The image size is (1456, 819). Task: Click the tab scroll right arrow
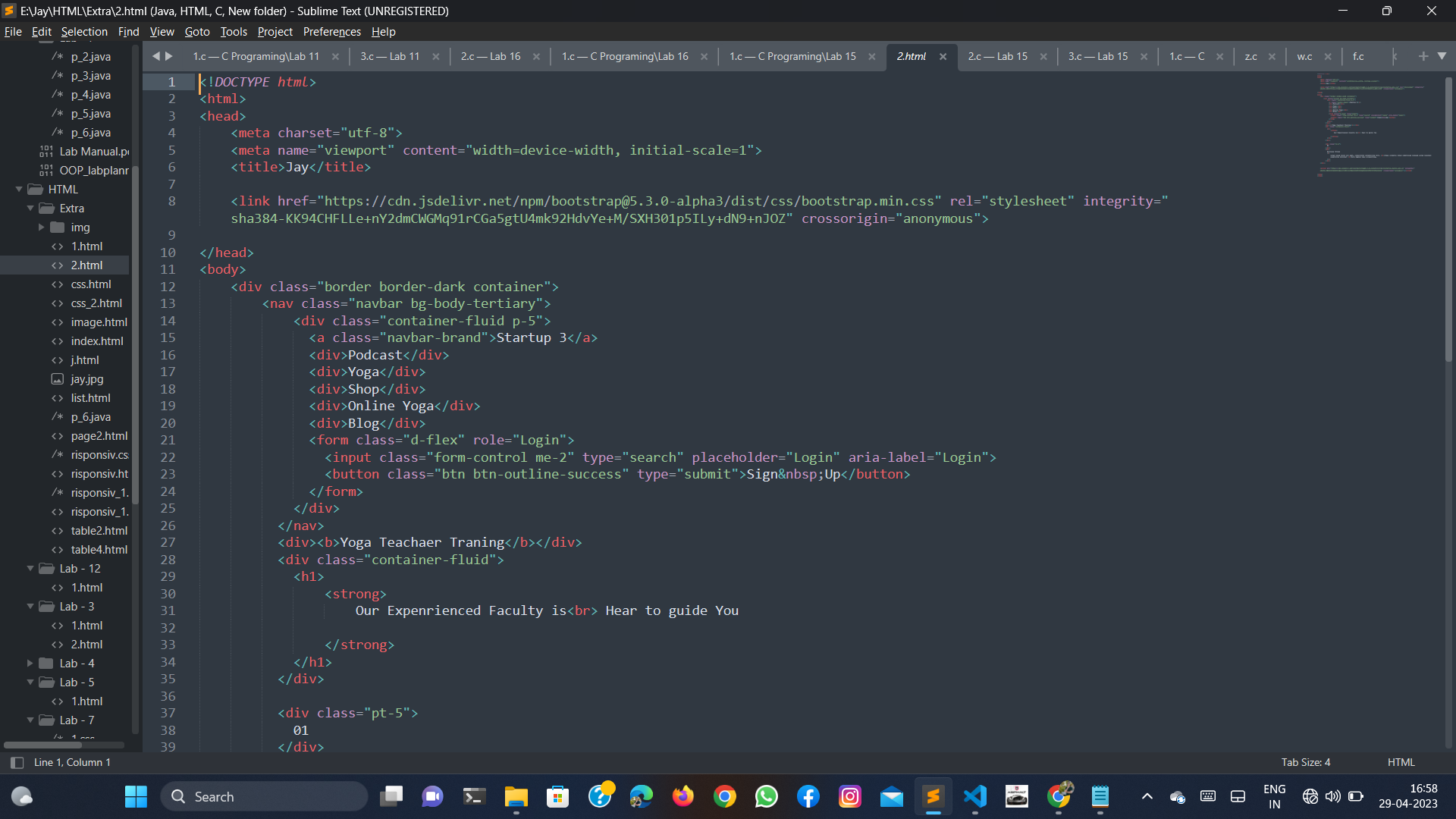tap(169, 56)
